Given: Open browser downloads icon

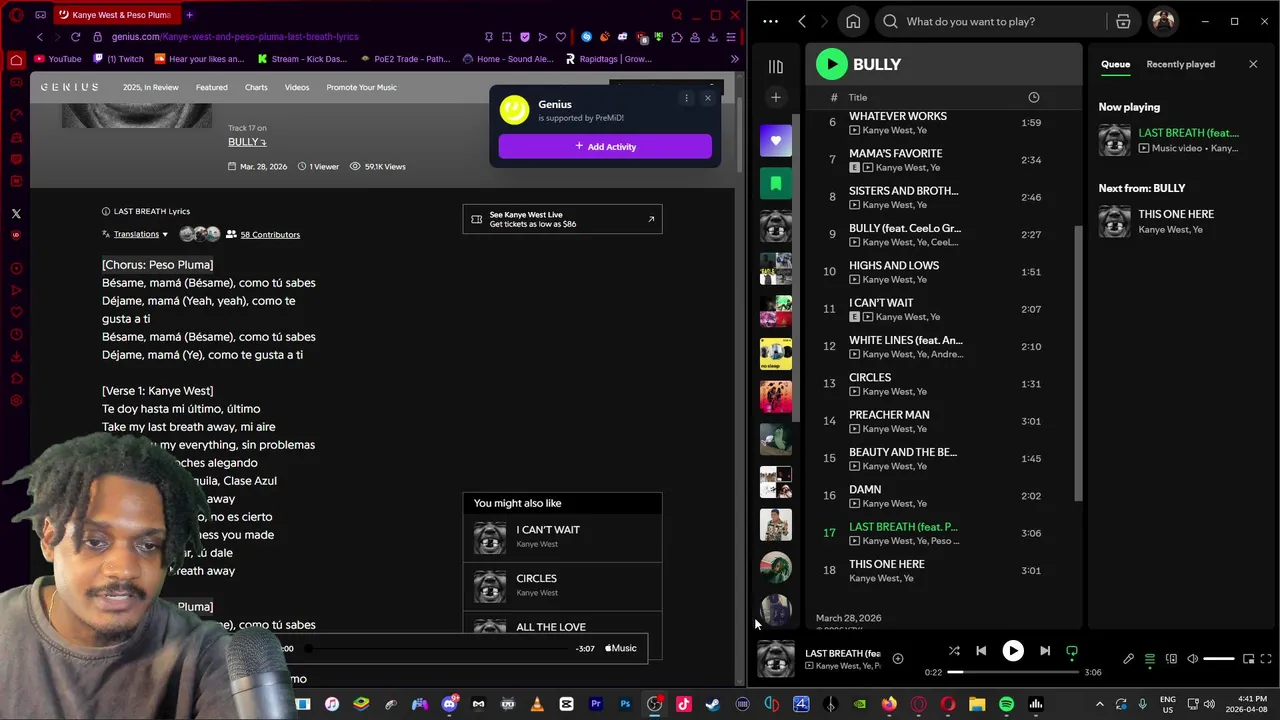Looking at the screenshot, I should tap(713, 37).
